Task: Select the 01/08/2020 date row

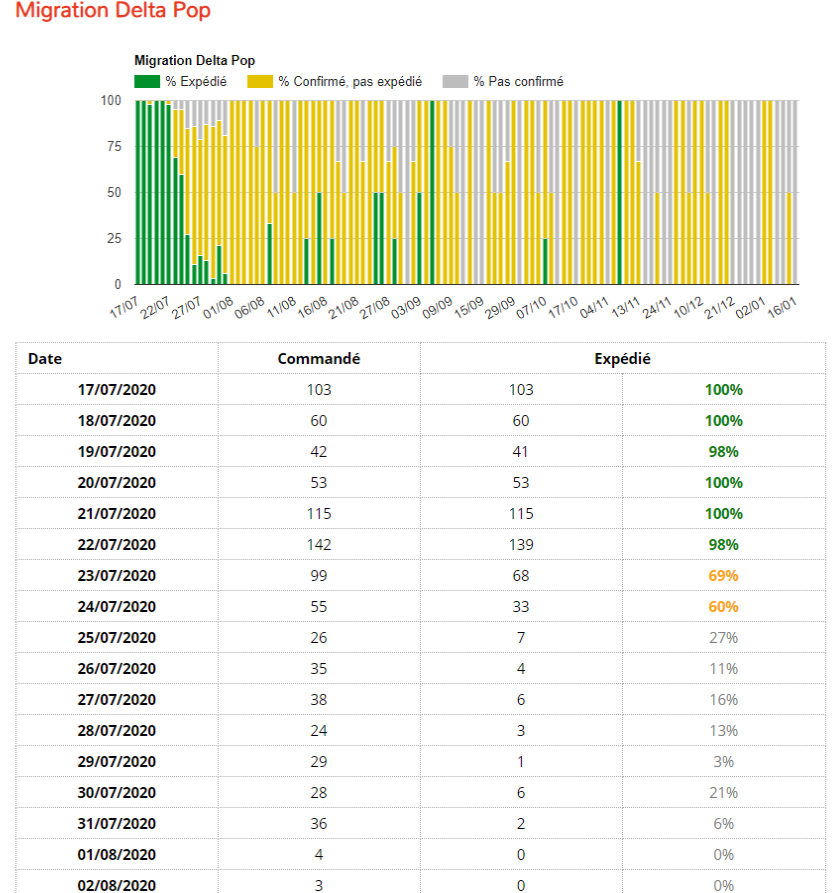Action: [x=117, y=854]
